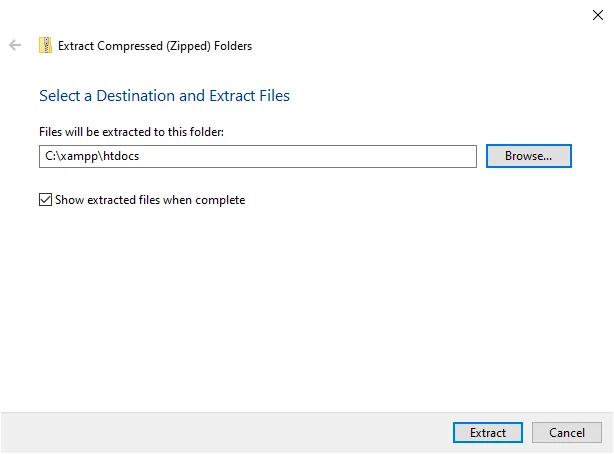
Task: Click the "Select a Destination and Extract Files" heading
Action: click(x=164, y=96)
